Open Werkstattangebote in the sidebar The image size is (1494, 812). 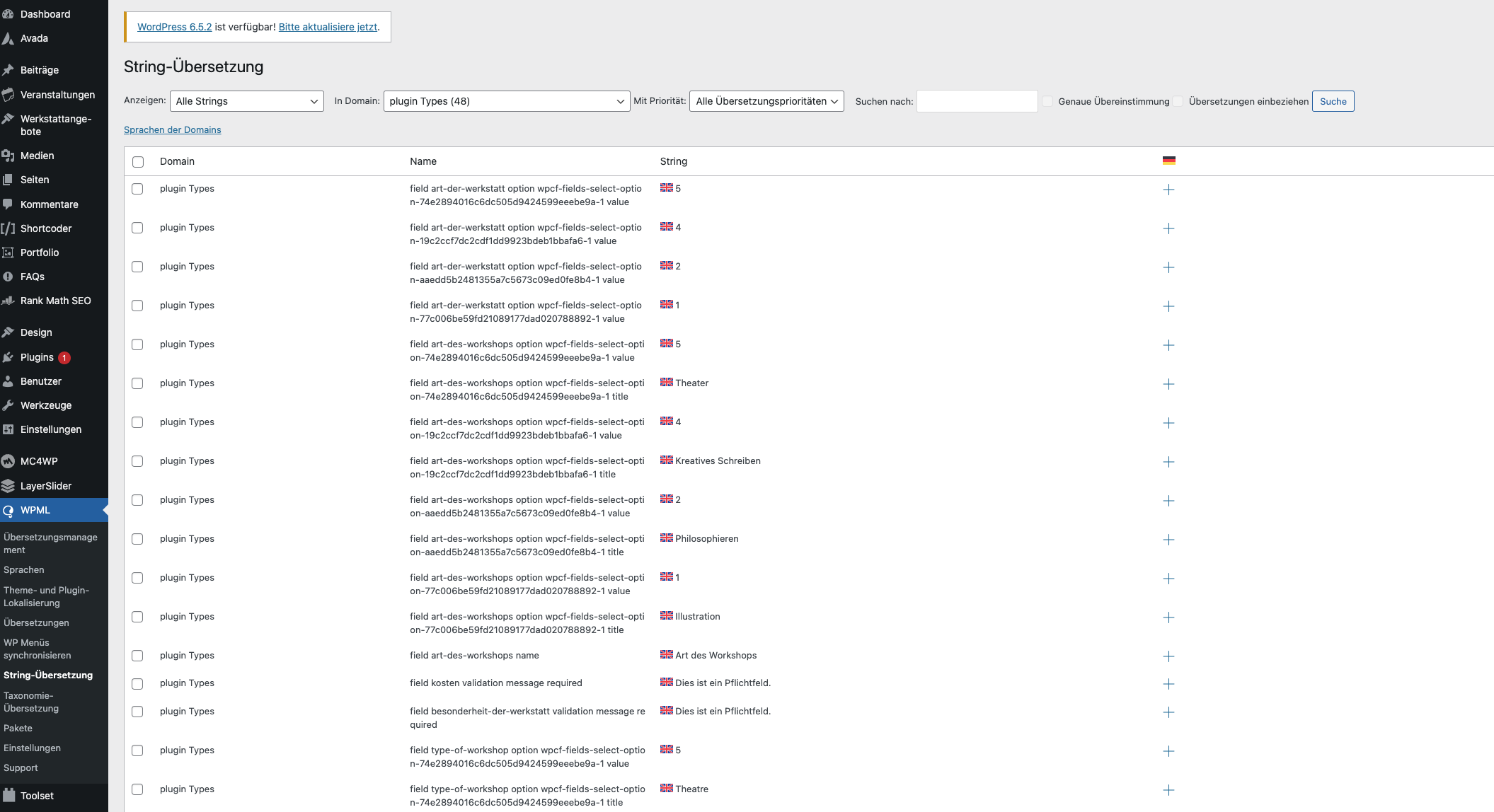point(54,125)
